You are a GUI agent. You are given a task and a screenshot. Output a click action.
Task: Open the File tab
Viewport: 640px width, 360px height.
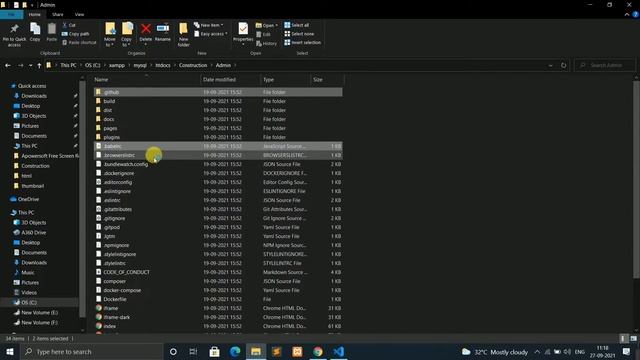[x=11, y=14]
